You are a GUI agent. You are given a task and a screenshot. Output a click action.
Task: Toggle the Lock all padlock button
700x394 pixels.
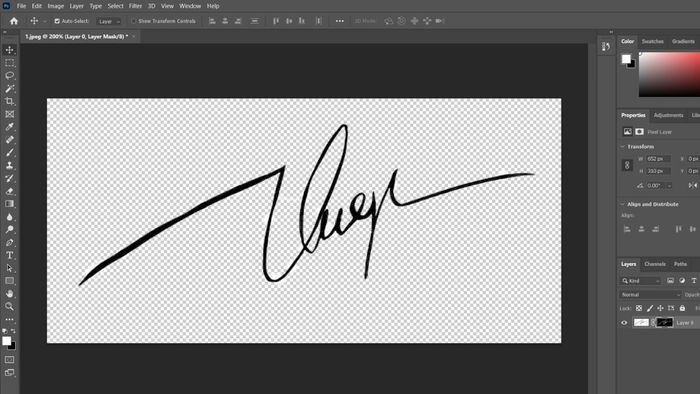pyautogui.click(x=682, y=308)
